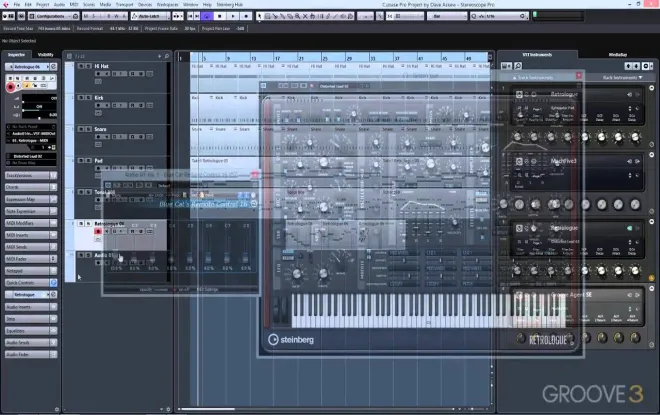Open the Steinberg Hub menu
This screenshot has height=415, width=660.
tap(229, 5)
